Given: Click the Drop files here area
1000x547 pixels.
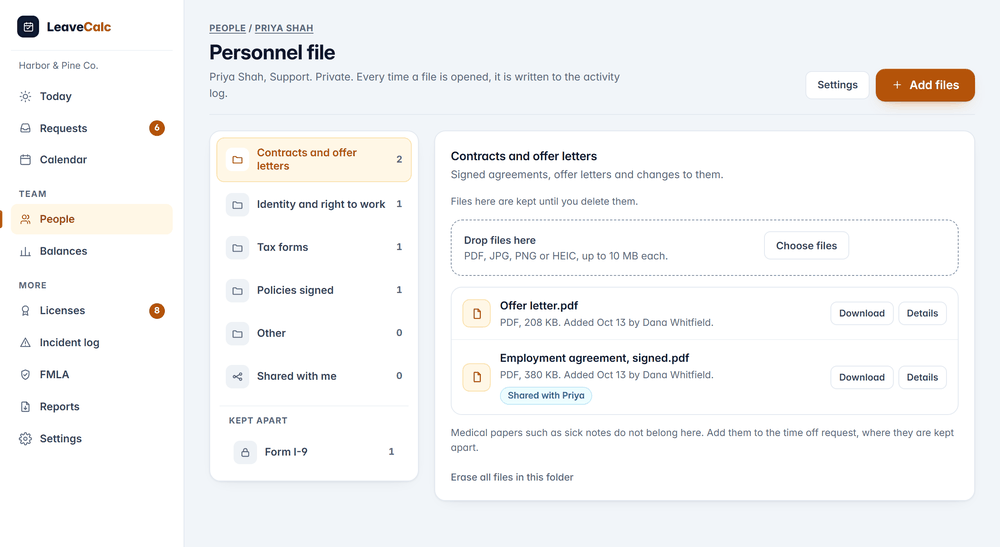Looking at the screenshot, I should point(704,248).
